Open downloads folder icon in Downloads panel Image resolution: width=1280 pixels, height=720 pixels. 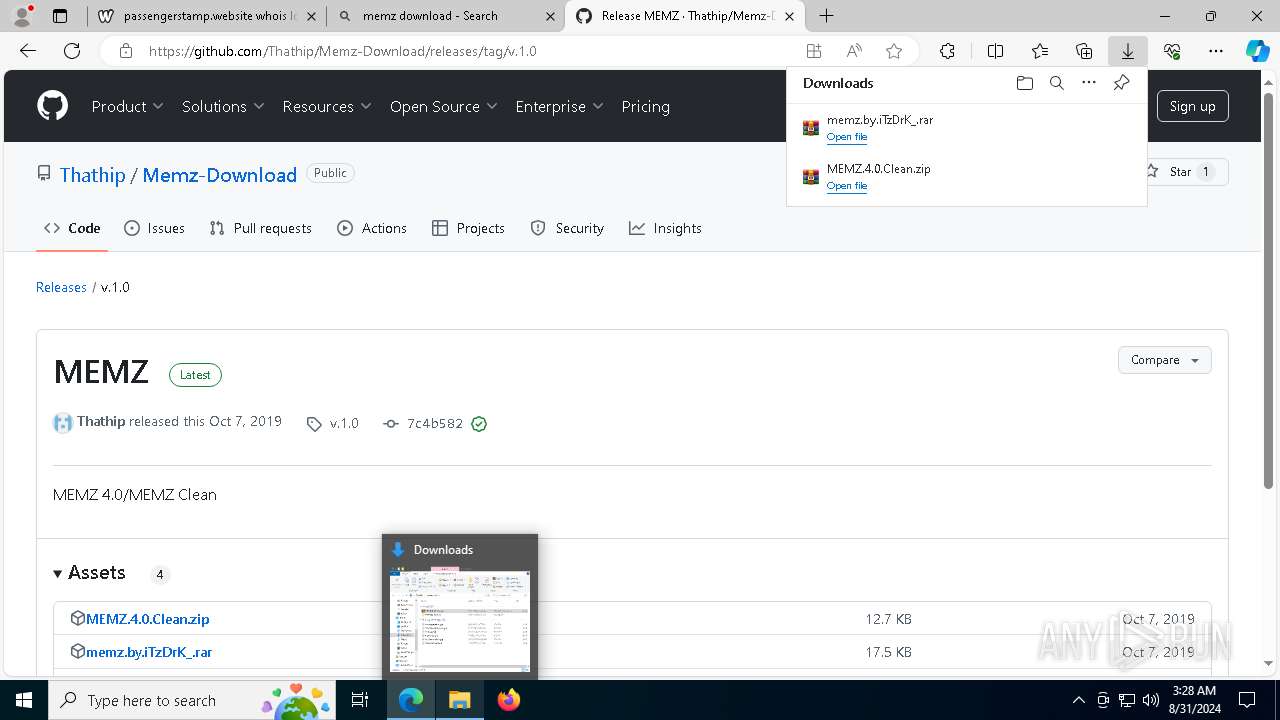1024,83
